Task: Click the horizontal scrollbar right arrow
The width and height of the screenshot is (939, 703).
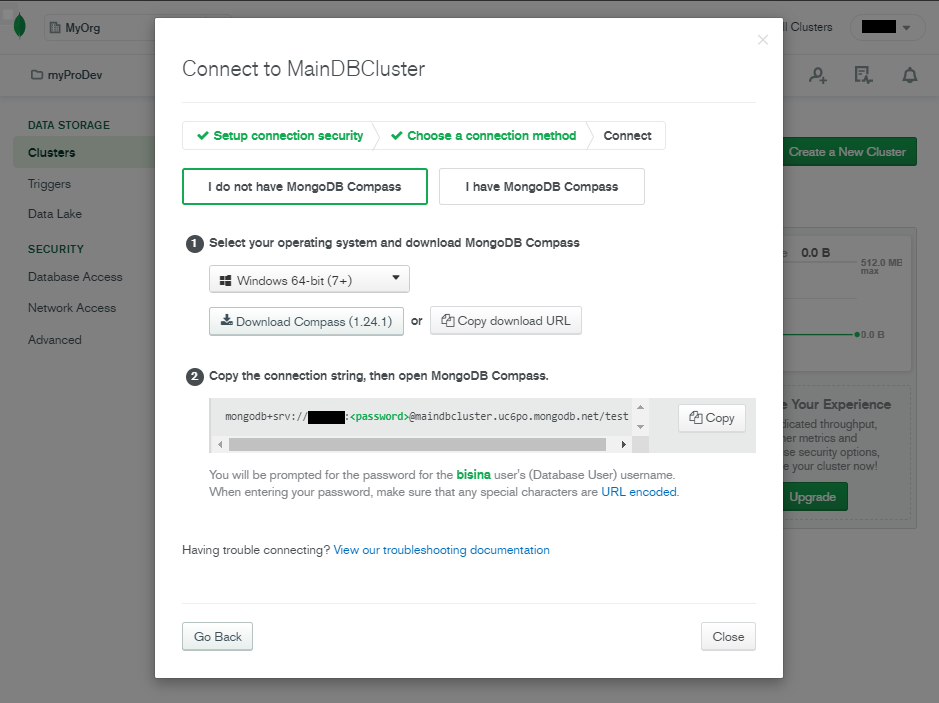Action: 623,444
